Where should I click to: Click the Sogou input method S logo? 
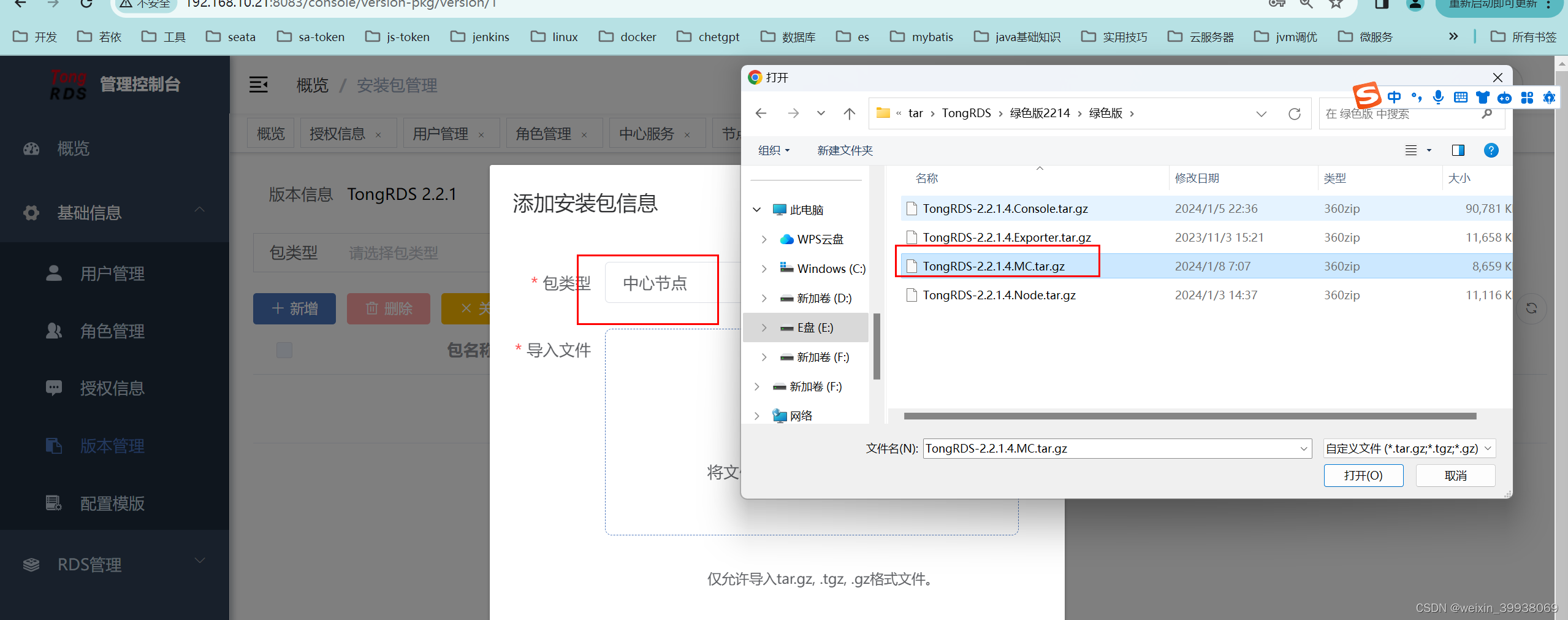[x=1366, y=95]
